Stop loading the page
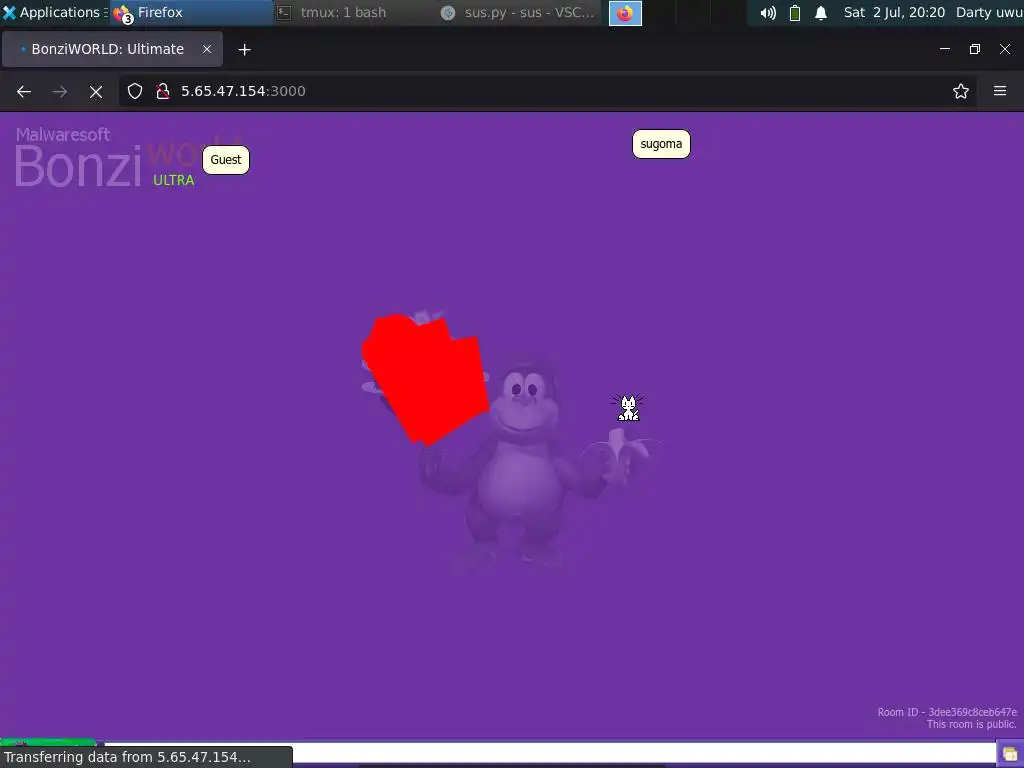Viewport: 1024px width, 768px height. (x=96, y=91)
